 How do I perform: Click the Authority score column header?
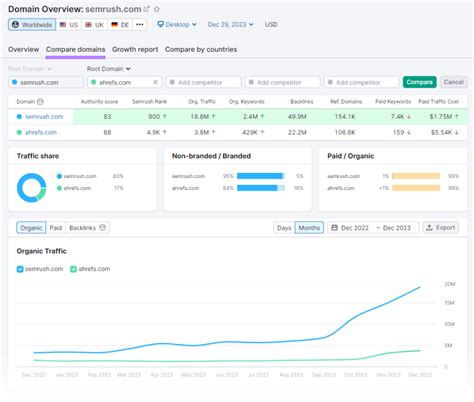point(99,102)
